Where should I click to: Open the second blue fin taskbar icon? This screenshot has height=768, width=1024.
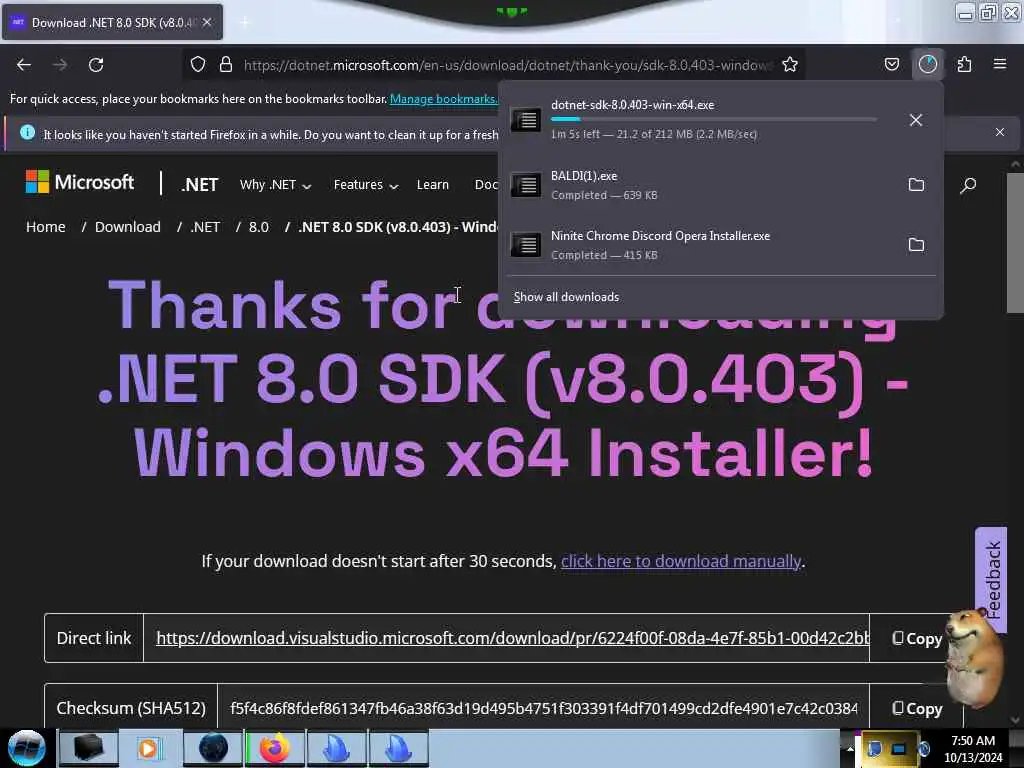[399, 748]
